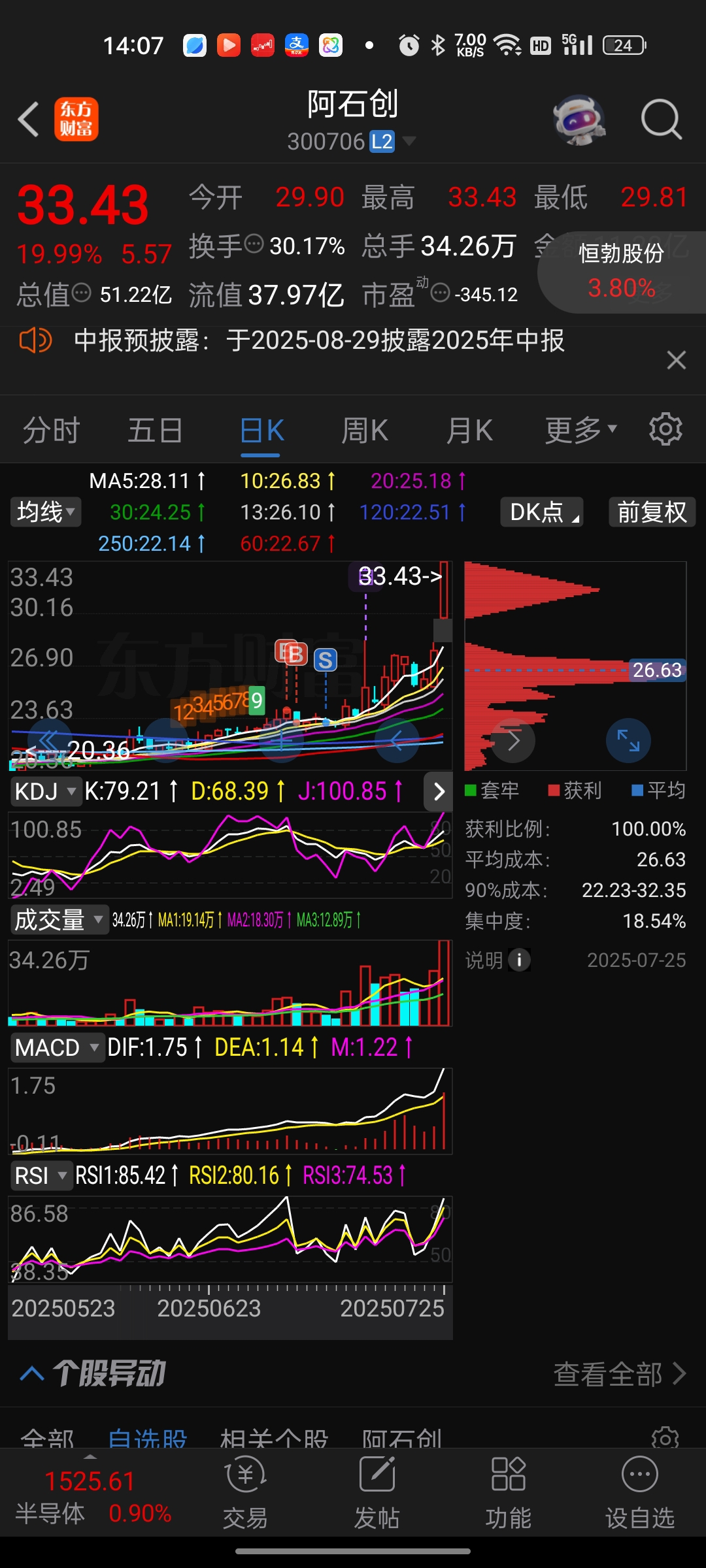Screen dimensions: 706x1568
Task: Open the 成交量 indicator dropdown
Action: pos(59,920)
